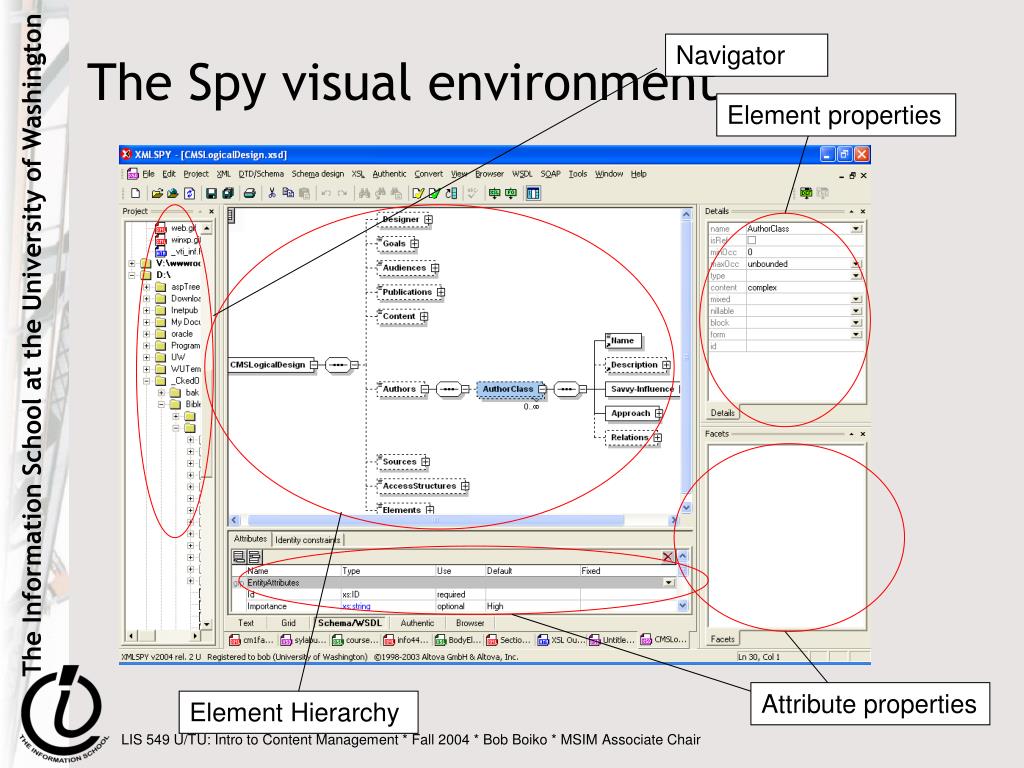This screenshot has width=1024, height=768.
Task: Click the yellow well-formedness check icon
Action: [418, 193]
